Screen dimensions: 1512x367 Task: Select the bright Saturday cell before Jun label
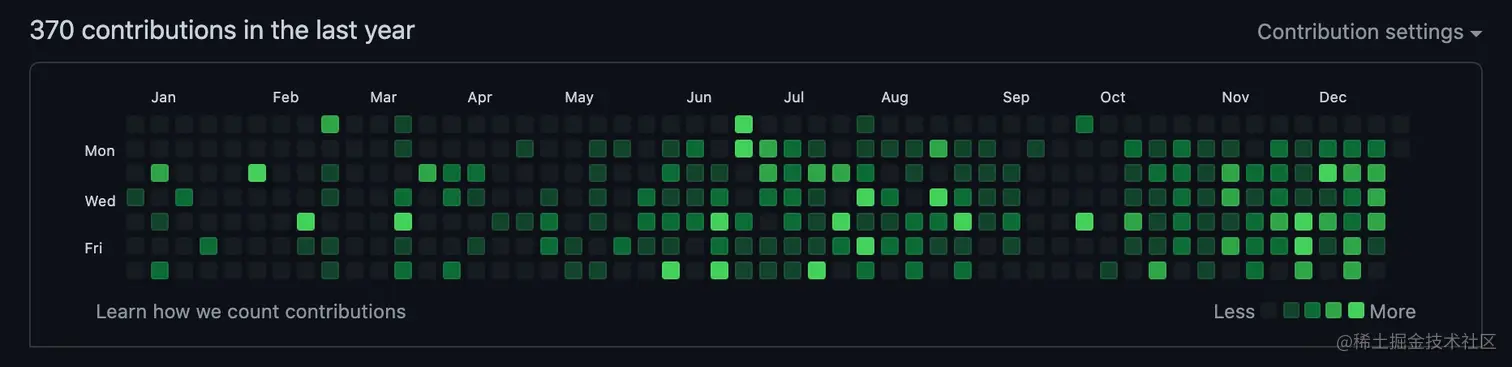tap(671, 270)
